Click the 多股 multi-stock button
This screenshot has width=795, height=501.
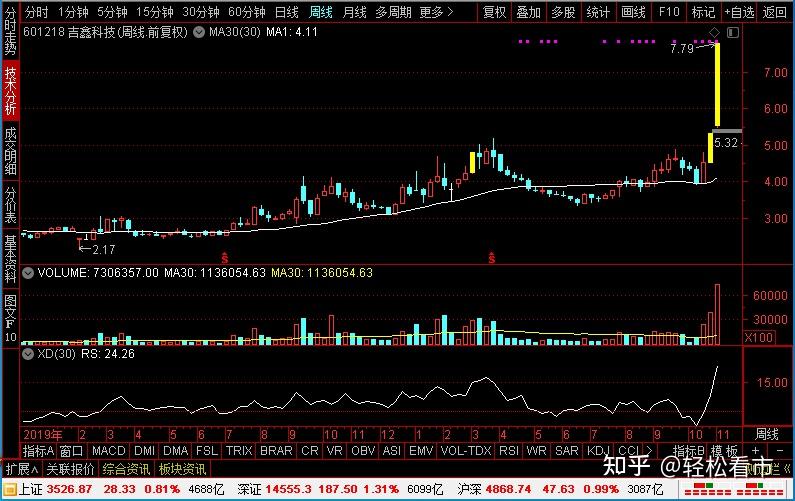[x=563, y=12]
